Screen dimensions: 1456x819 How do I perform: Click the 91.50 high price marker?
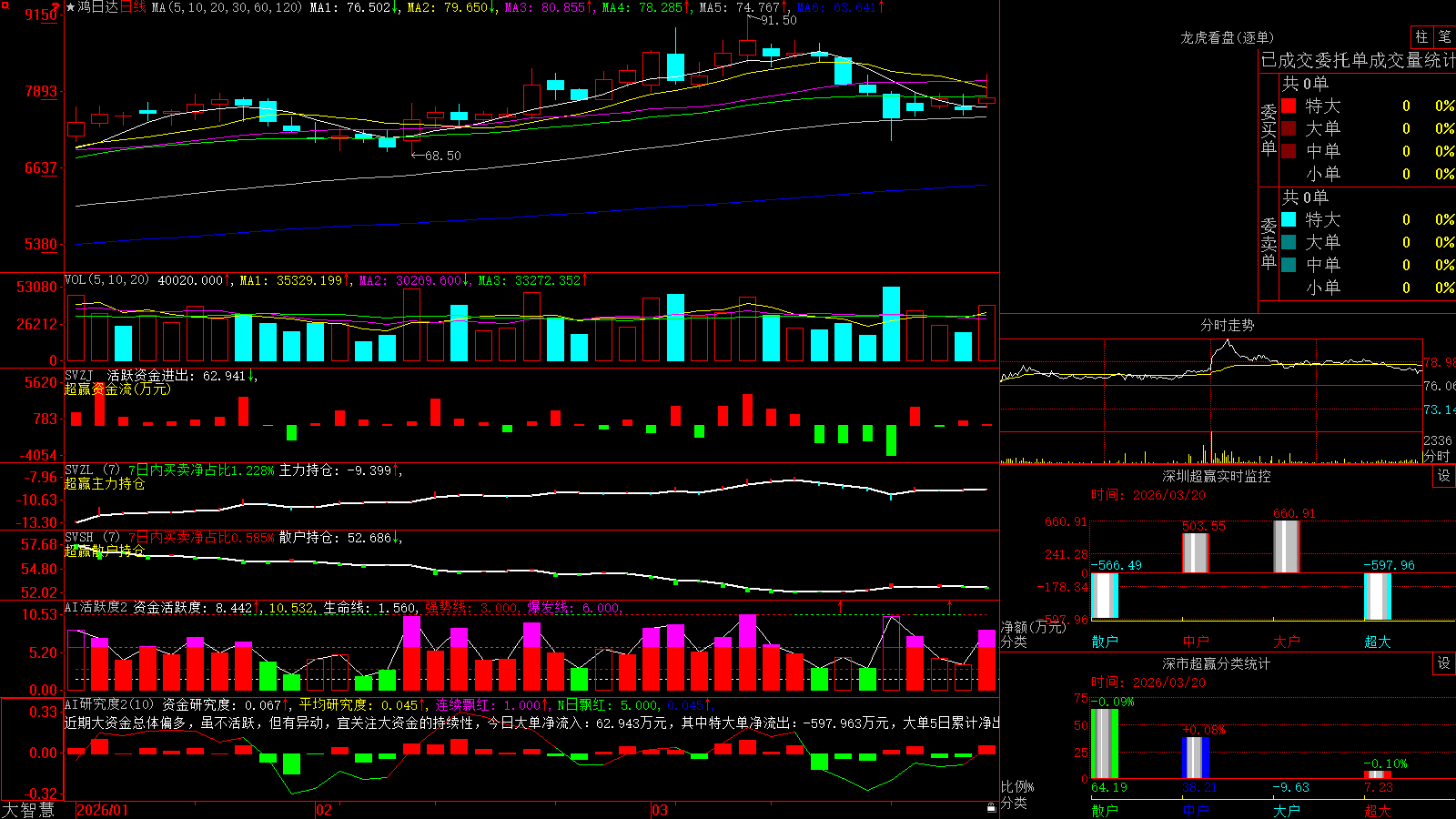point(778,20)
